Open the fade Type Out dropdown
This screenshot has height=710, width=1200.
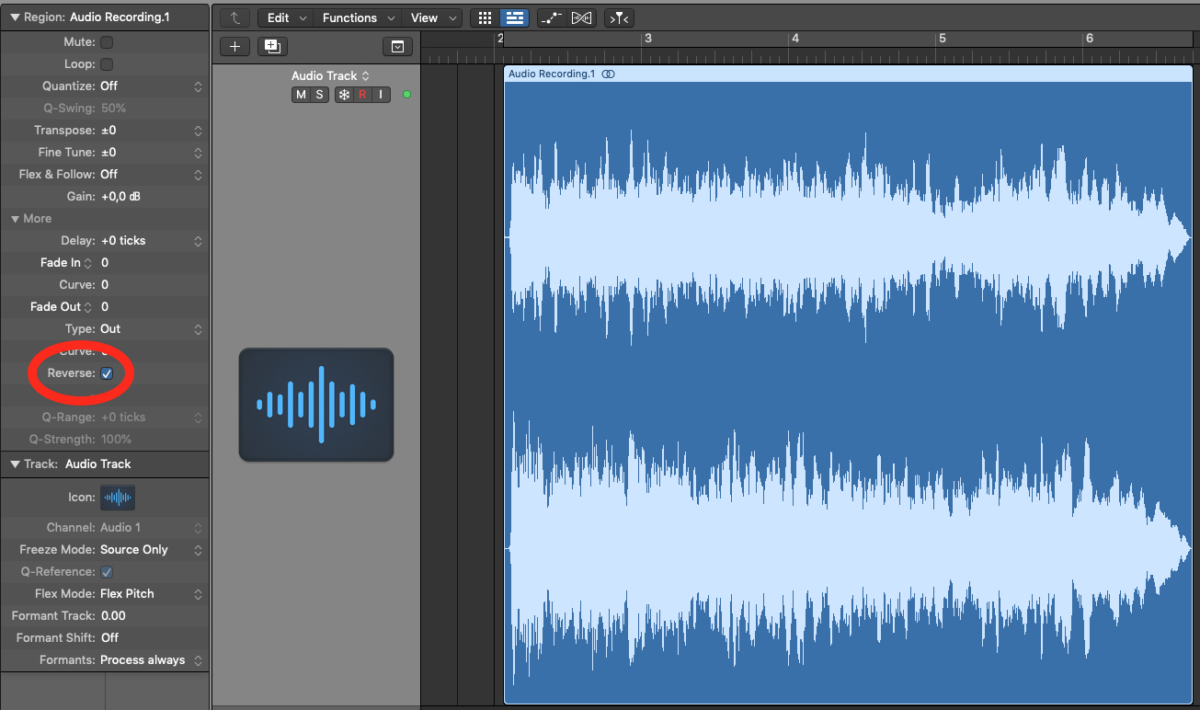(152, 329)
